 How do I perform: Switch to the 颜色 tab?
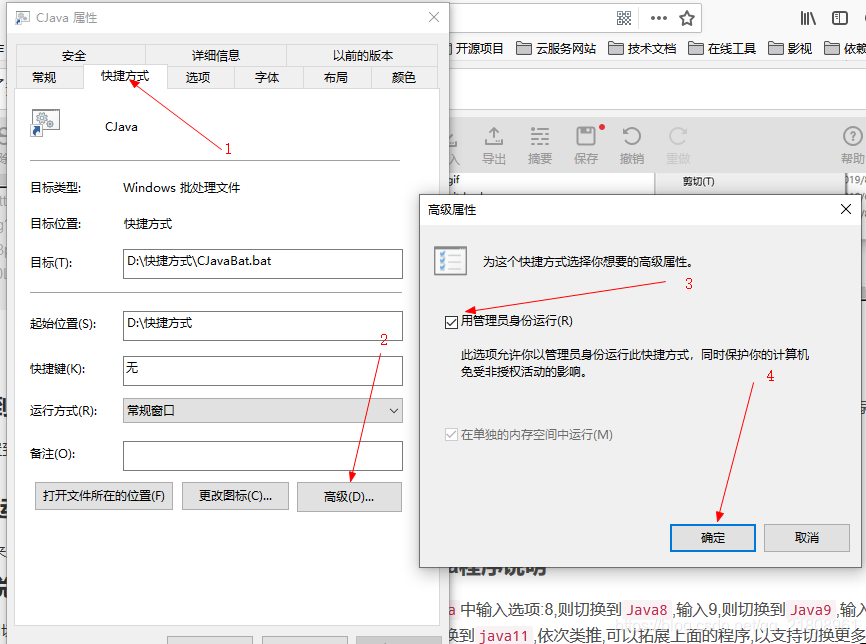(404, 76)
